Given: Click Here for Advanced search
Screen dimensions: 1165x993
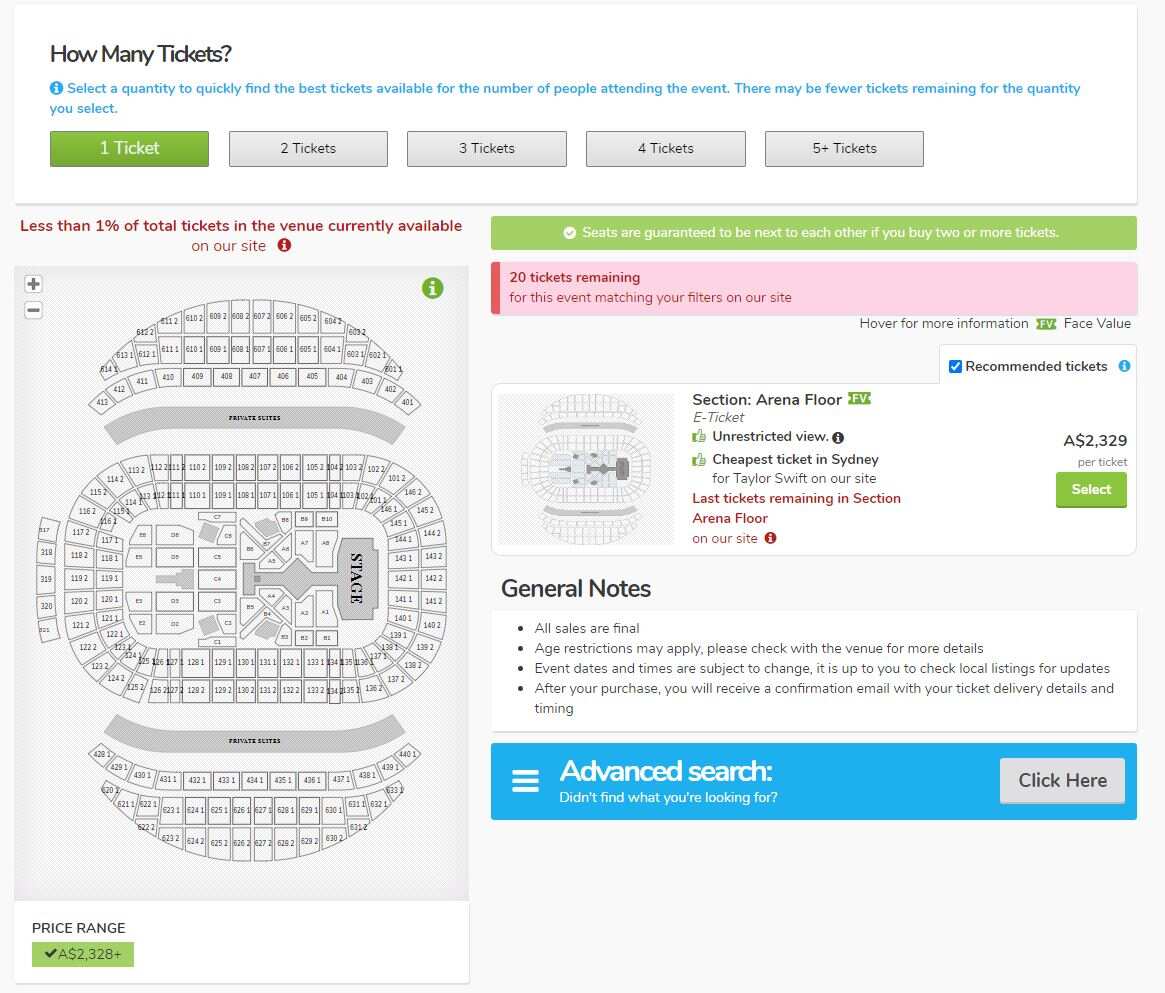Looking at the screenshot, I should coord(1061,780).
